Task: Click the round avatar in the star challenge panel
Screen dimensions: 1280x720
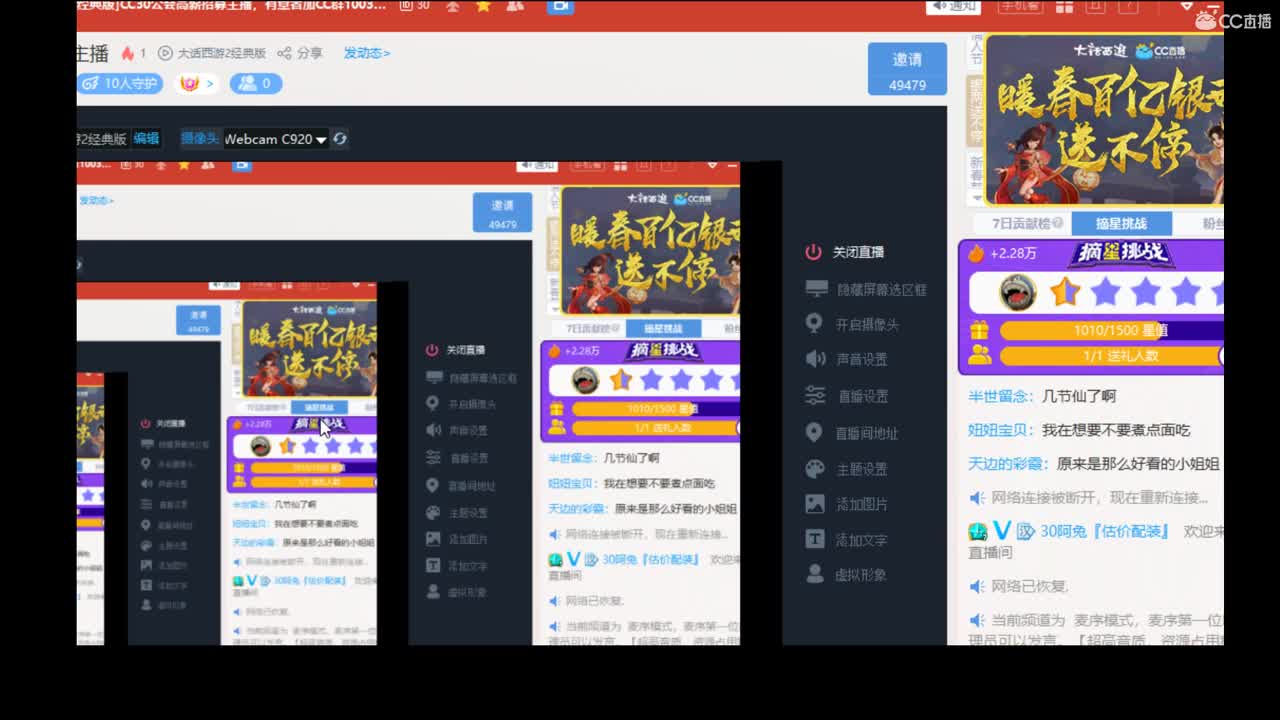Action: pos(1017,292)
